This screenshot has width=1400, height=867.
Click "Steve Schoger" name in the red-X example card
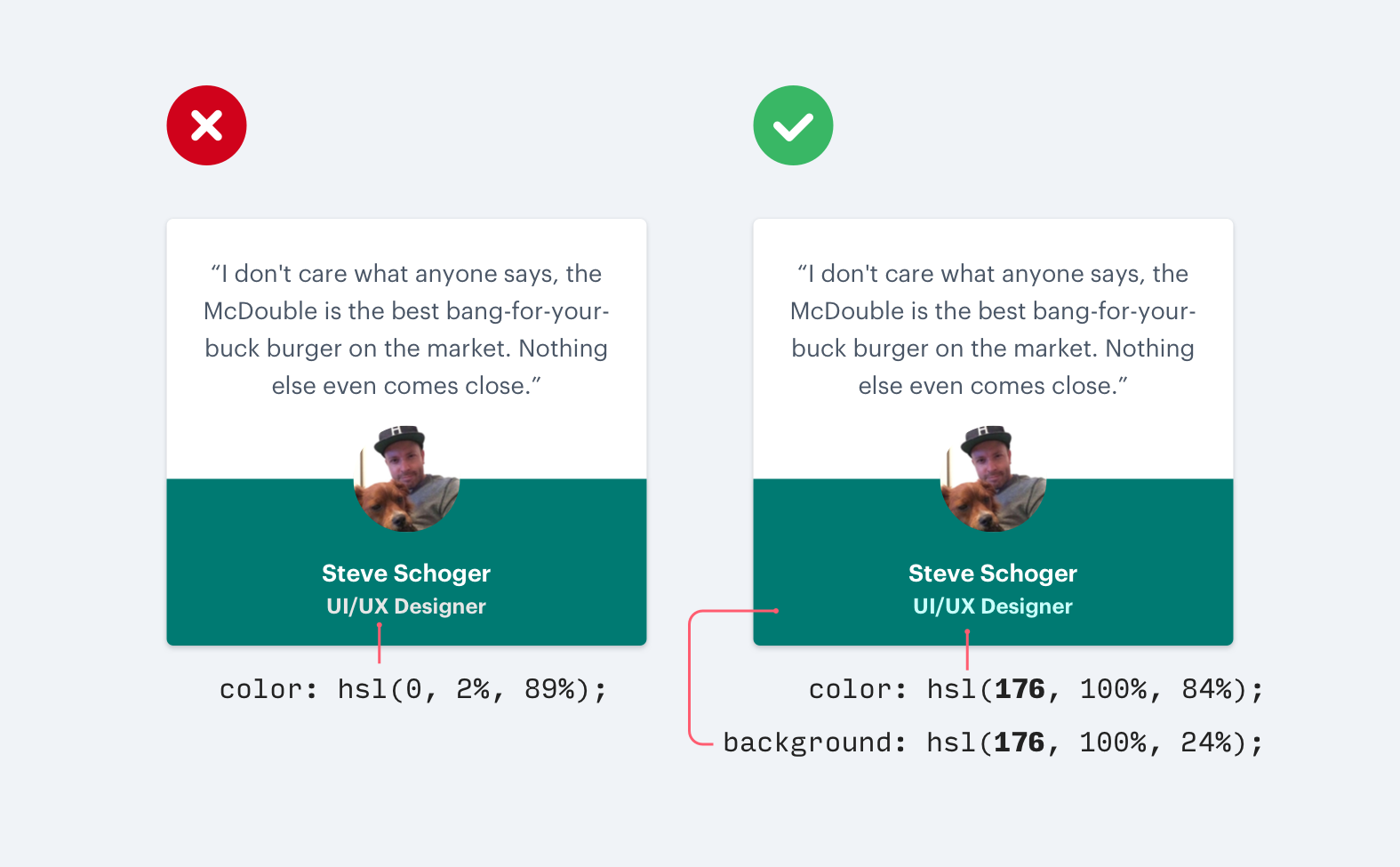tap(406, 574)
